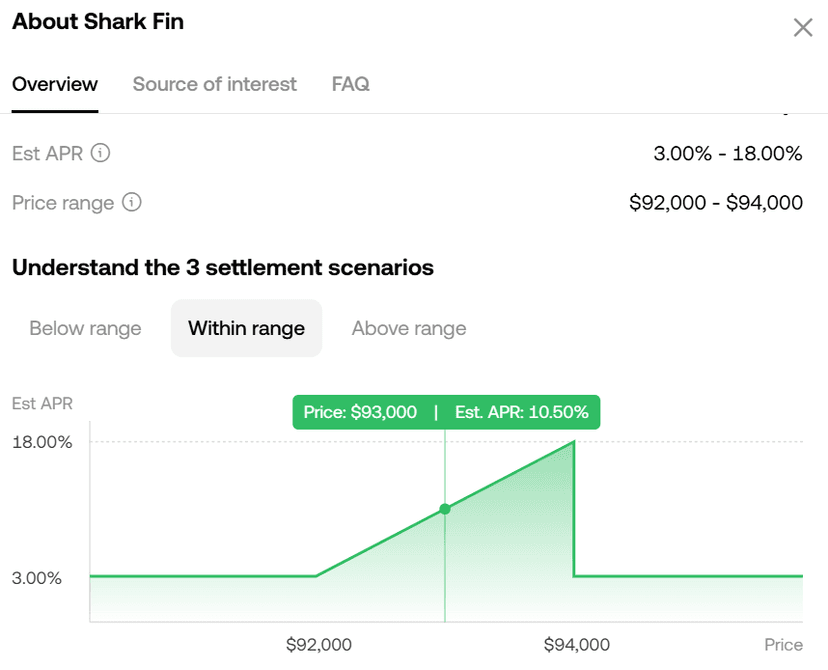Click the green price marker dot on chart
This screenshot has width=828, height=670.
pyautogui.click(x=444, y=509)
